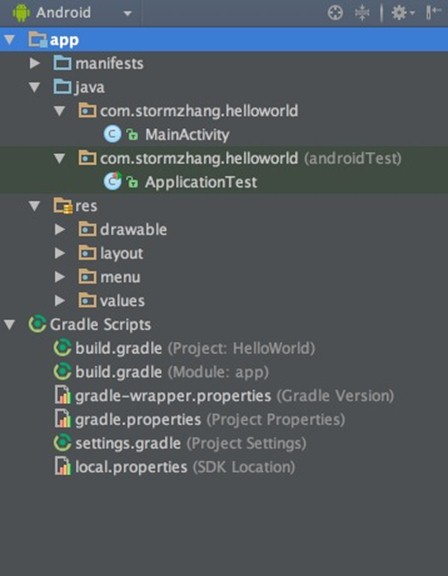
Task: Click the main com.stormzhang.helloworld package icon
Action: (87, 111)
